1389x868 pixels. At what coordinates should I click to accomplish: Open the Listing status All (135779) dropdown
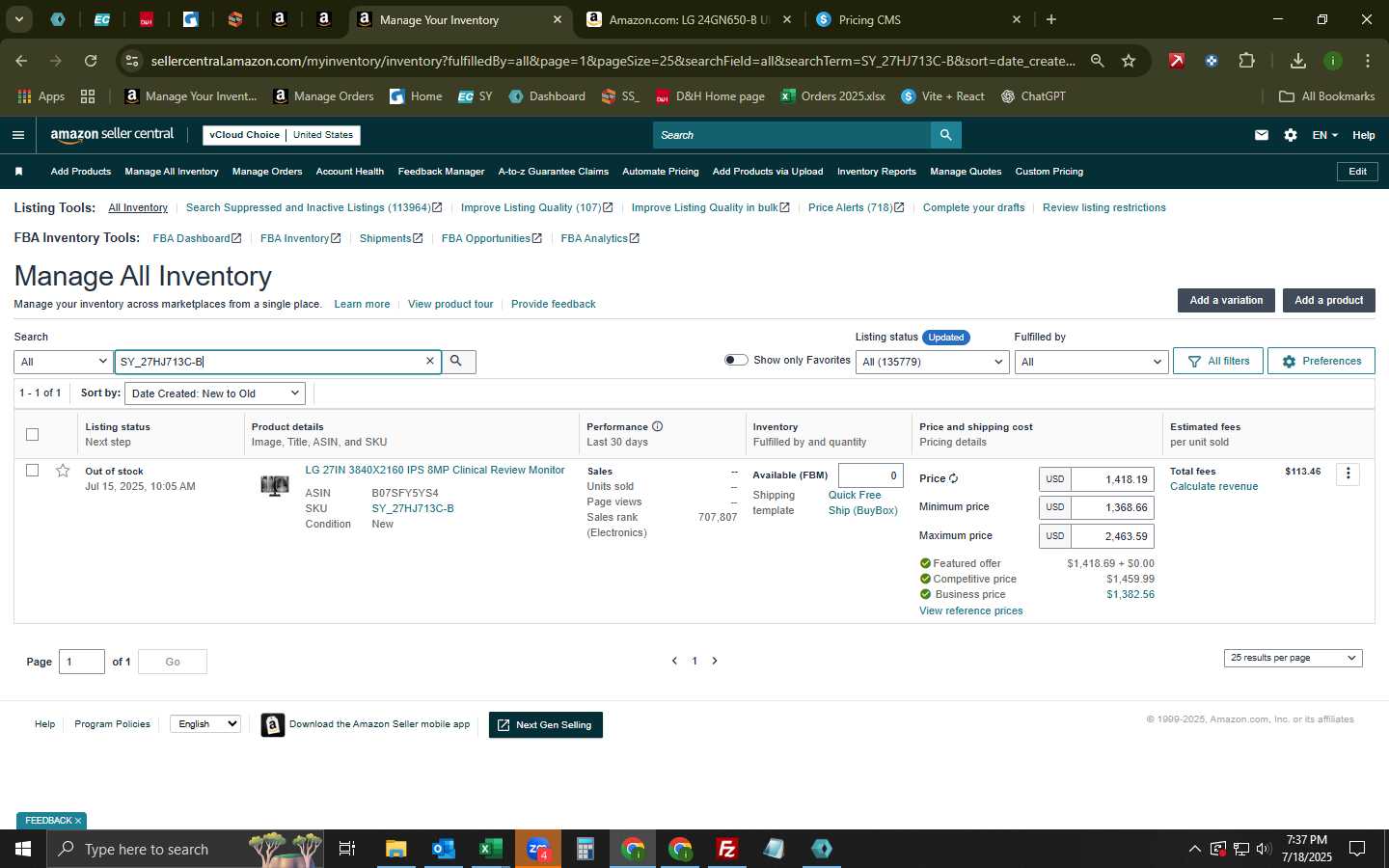(x=933, y=362)
